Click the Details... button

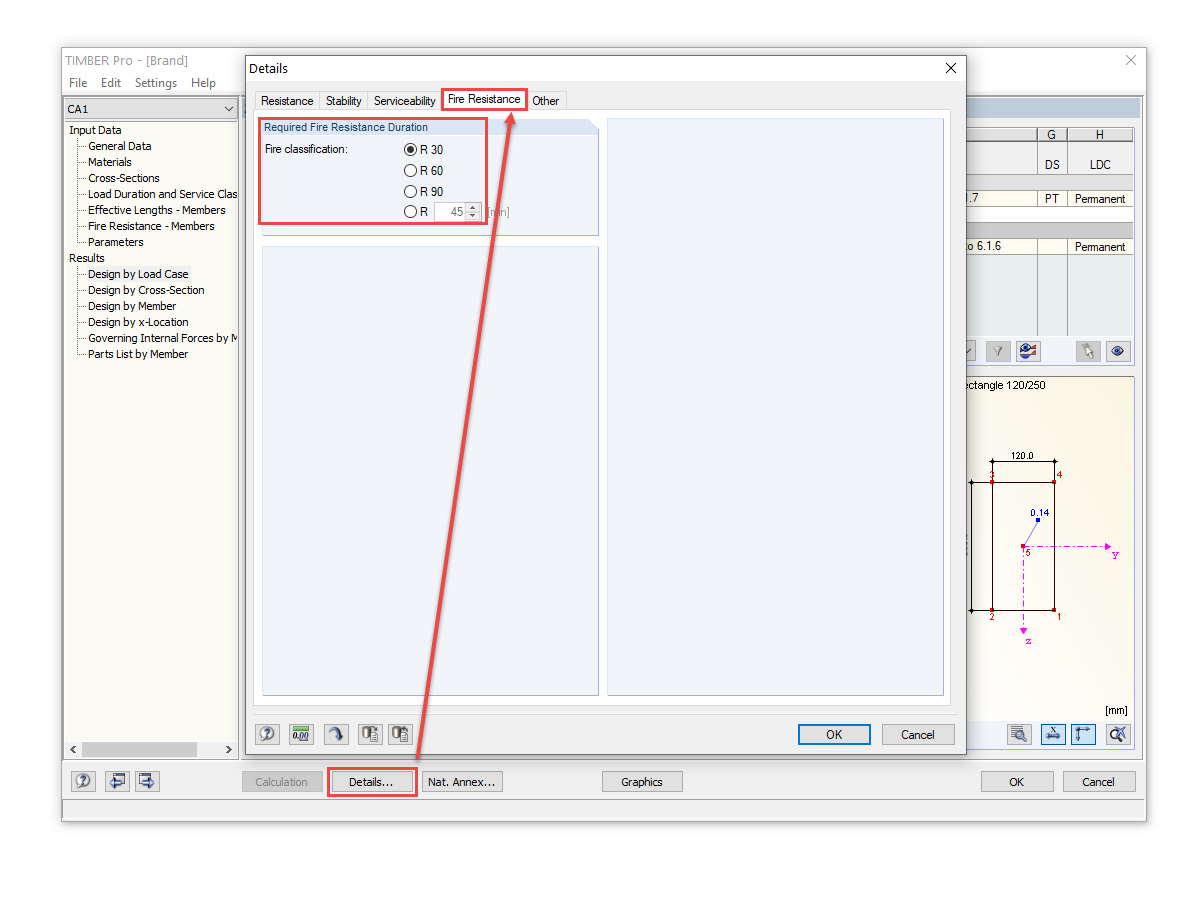click(x=371, y=782)
